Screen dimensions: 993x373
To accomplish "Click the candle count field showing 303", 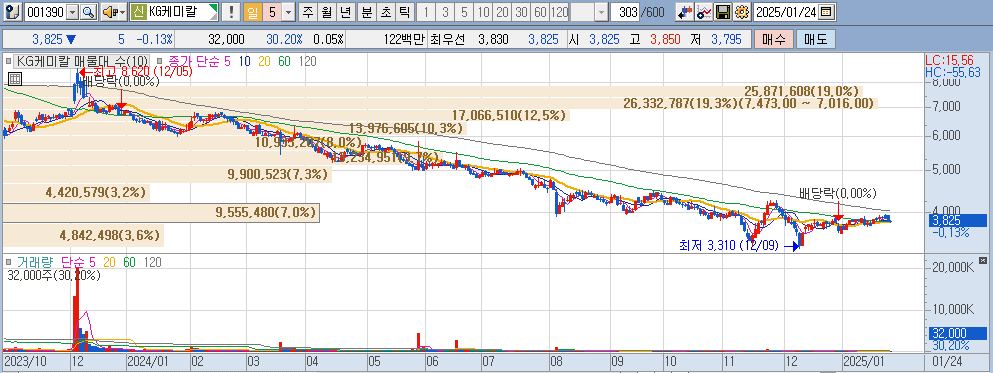I will (624, 12).
